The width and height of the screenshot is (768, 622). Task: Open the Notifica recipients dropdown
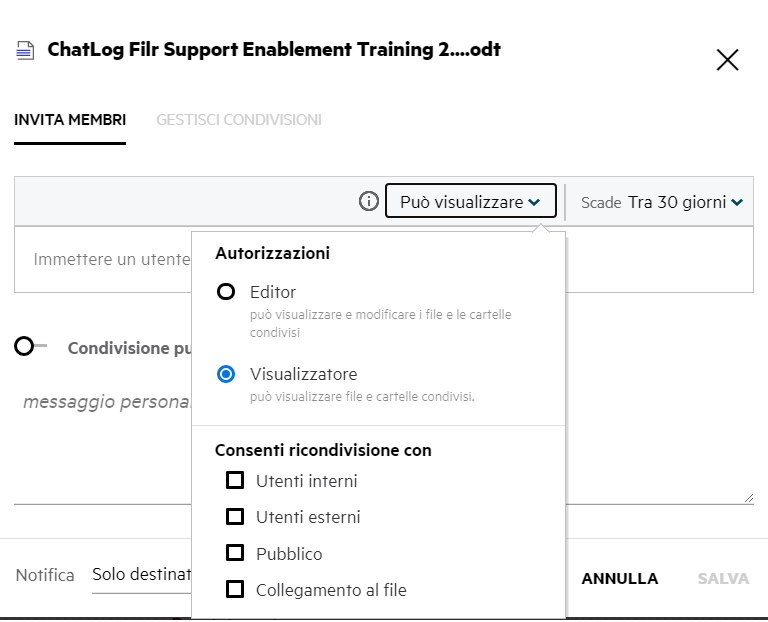pos(140,576)
